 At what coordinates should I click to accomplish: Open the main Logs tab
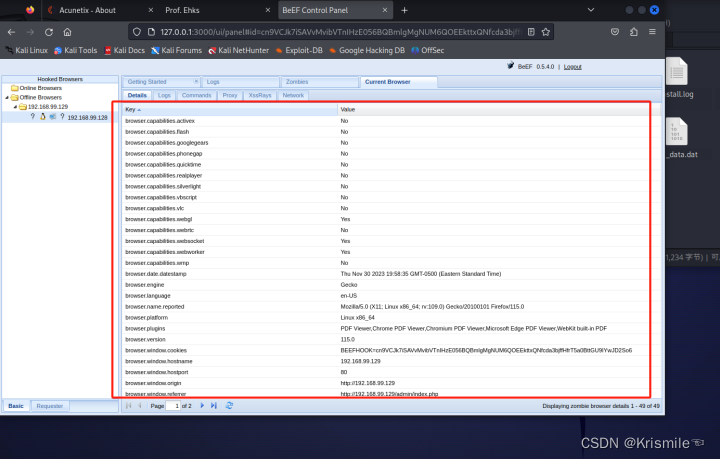pyautogui.click(x=240, y=82)
